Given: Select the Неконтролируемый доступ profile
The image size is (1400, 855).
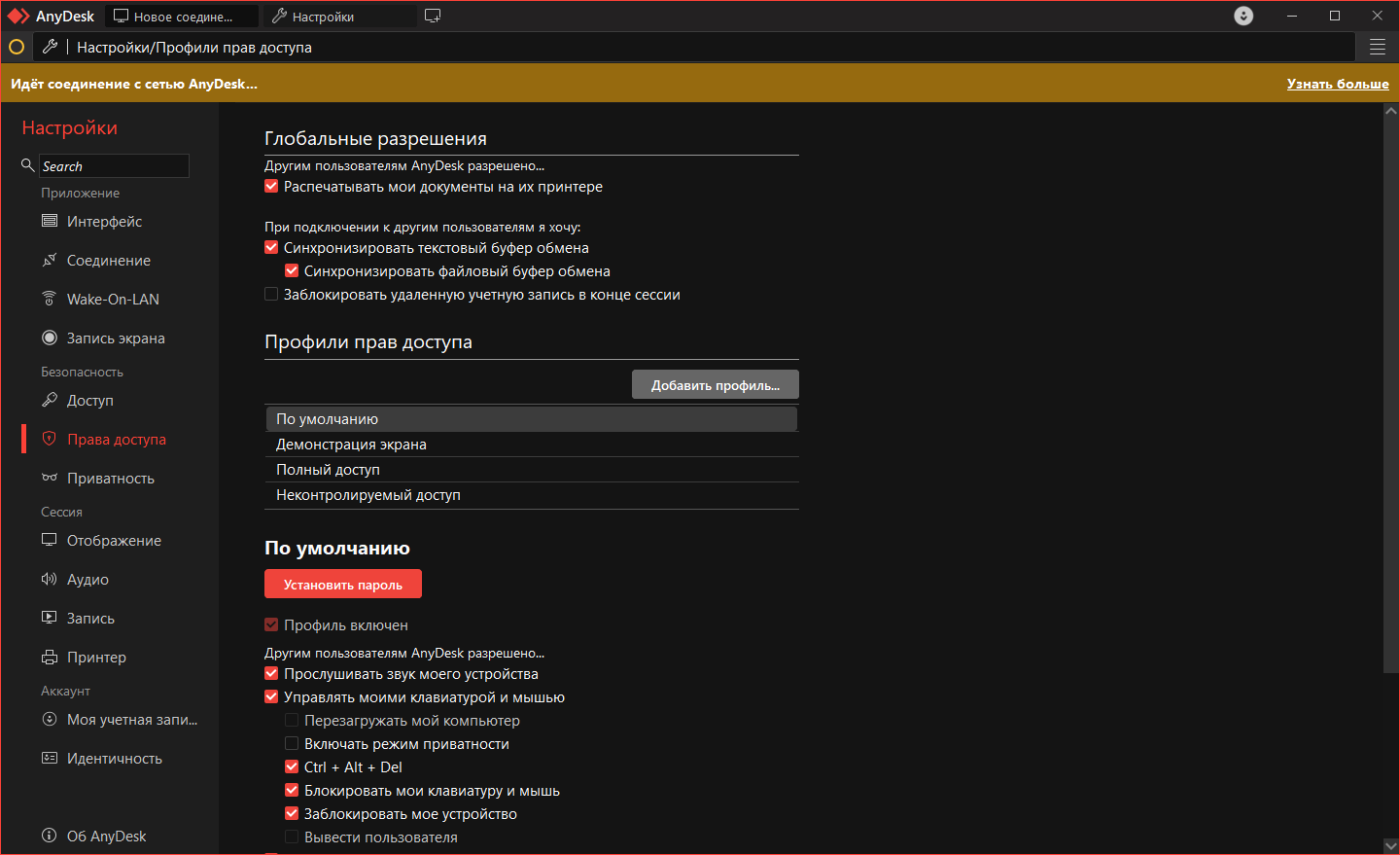Looking at the screenshot, I should pyautogui.click(x=532, y=495).
